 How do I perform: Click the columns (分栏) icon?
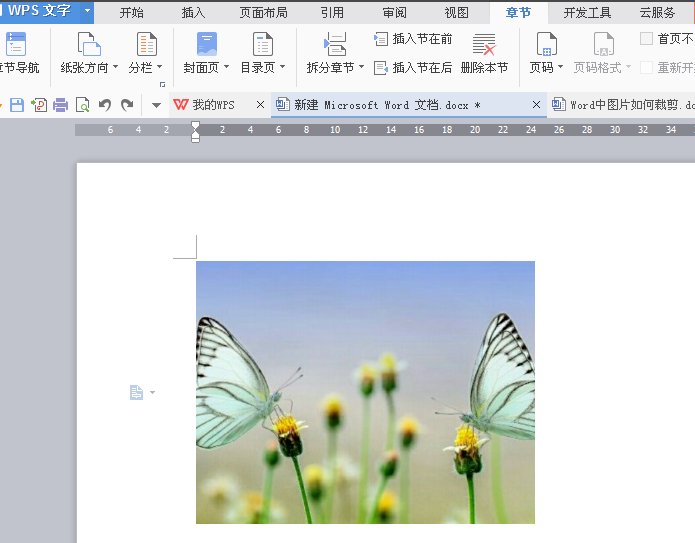[x=146, y=44]
